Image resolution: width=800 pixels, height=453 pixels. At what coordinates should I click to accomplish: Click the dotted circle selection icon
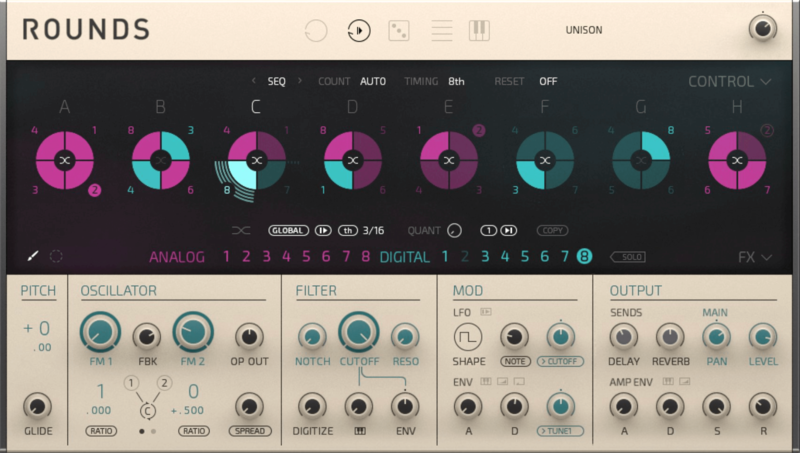point(56,256)
